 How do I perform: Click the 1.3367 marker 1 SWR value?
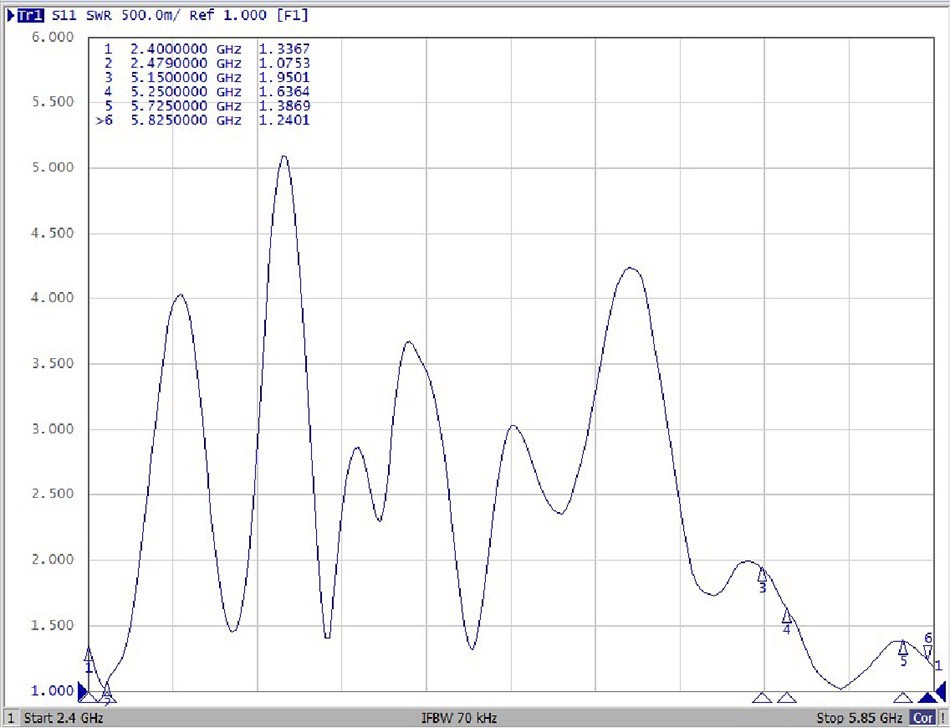click(x=284, y=49)
